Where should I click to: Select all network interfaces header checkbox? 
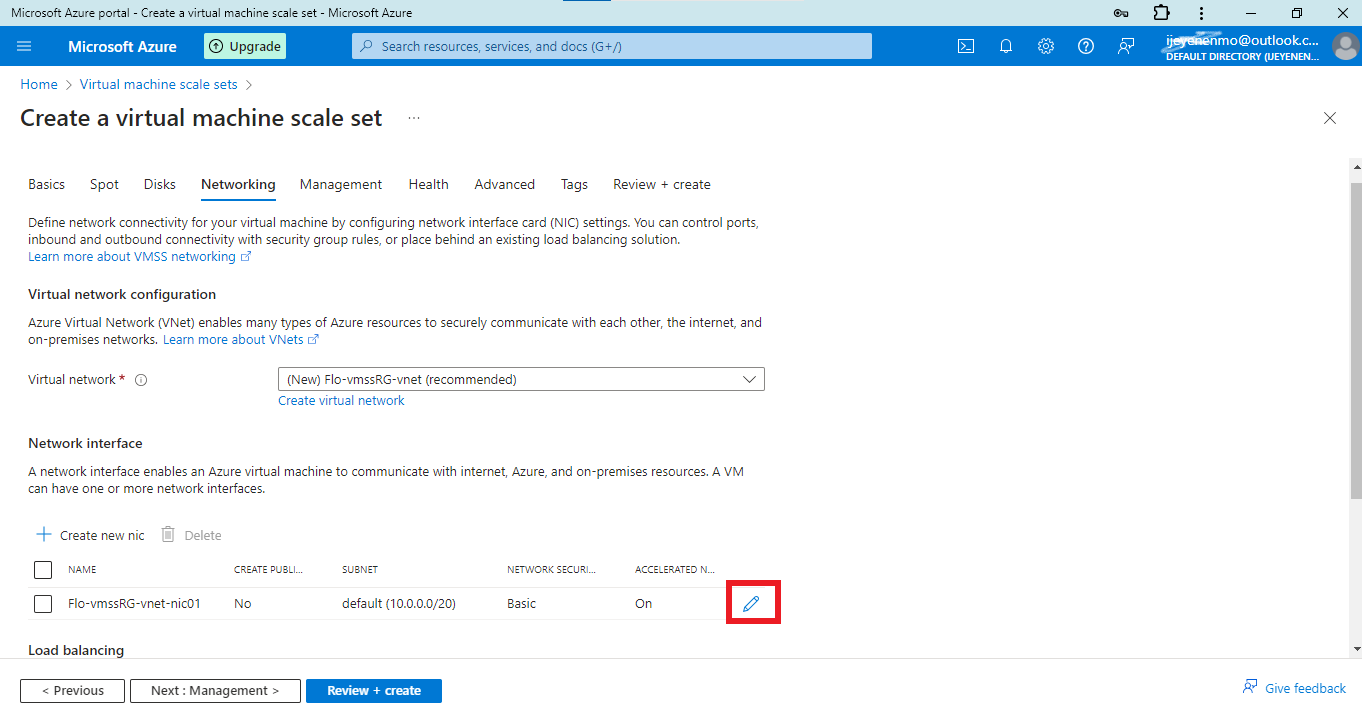(x=43, y=570)
